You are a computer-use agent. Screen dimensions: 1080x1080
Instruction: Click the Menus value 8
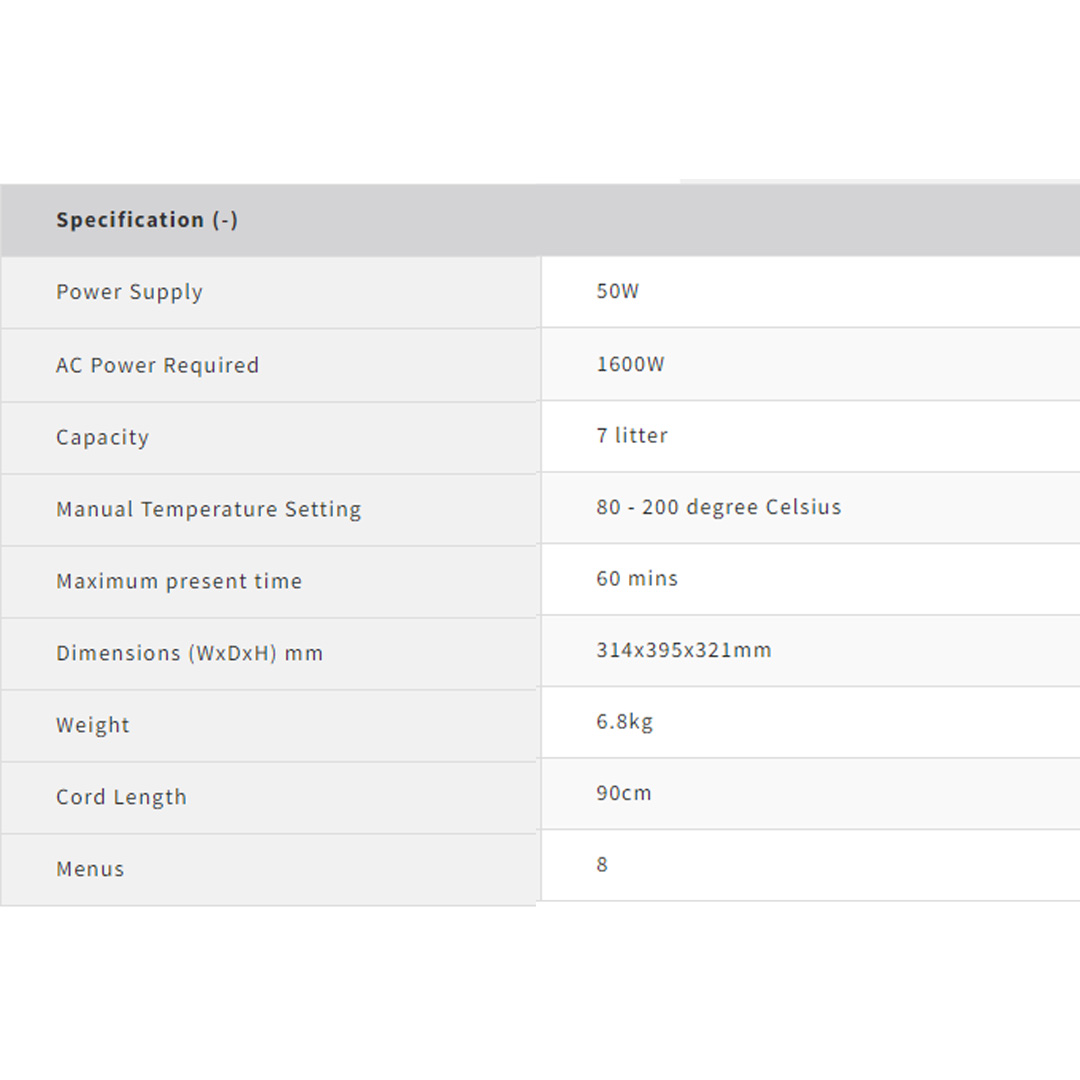tap(602, 864)
